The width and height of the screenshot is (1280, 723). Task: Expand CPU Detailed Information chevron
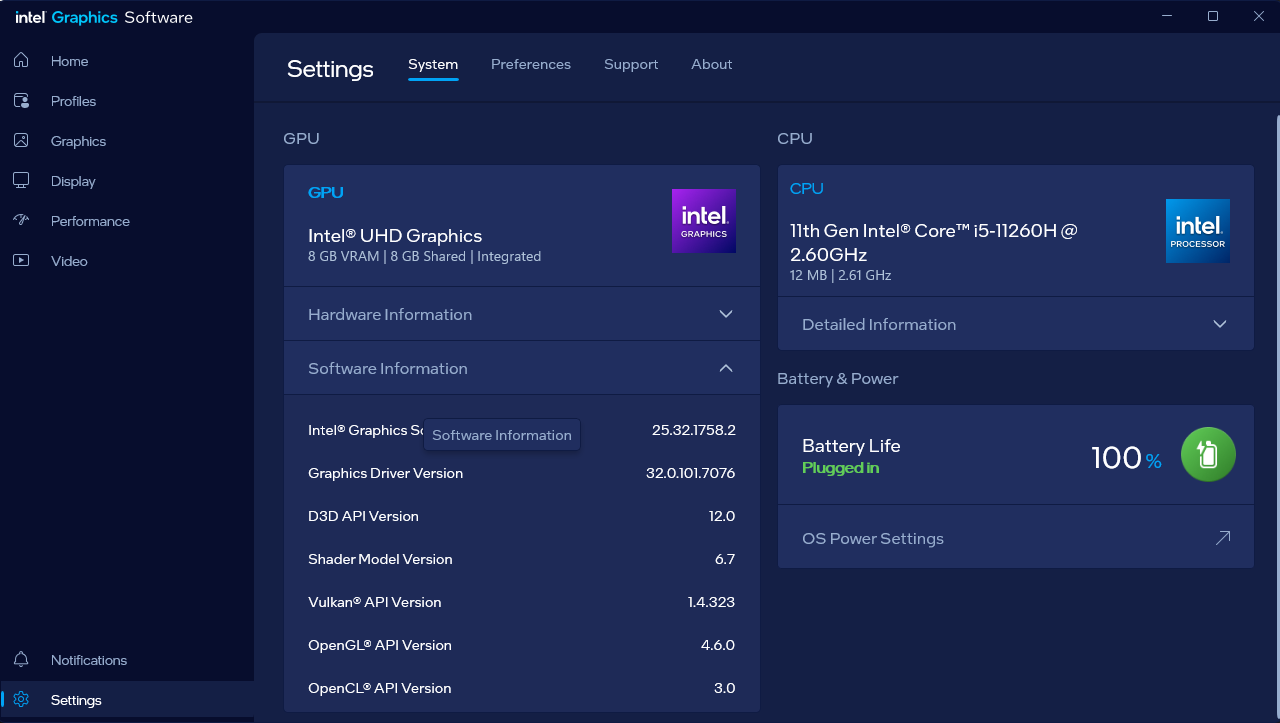(1219, 324)
